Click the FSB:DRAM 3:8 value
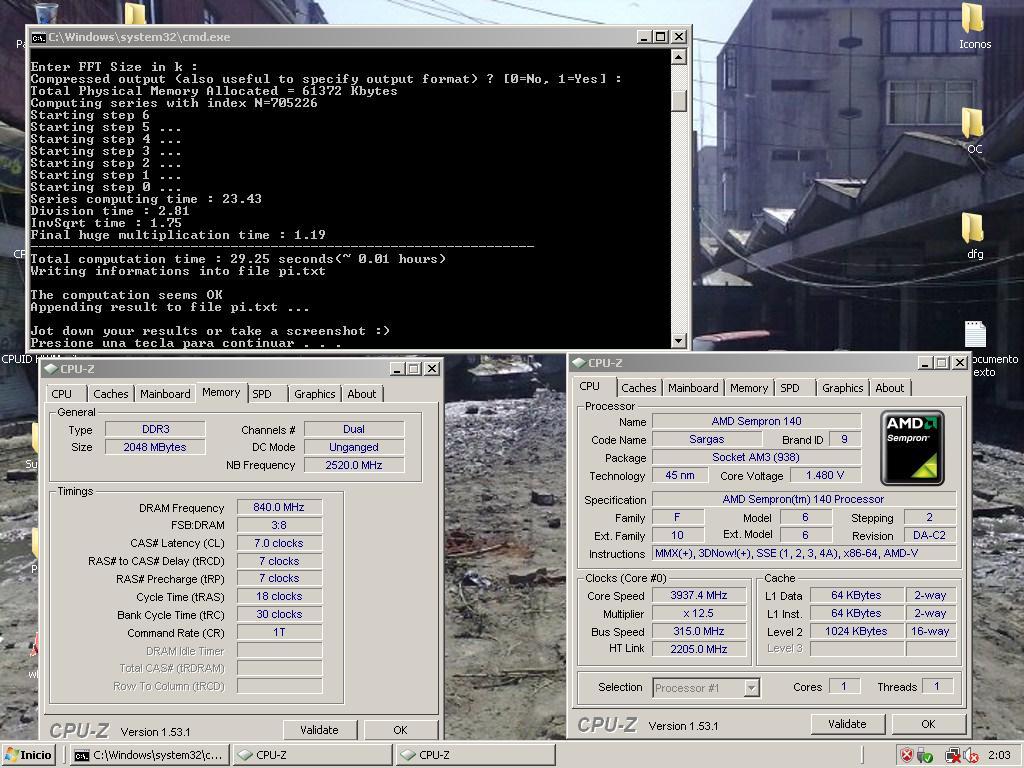Image resolution: width=1024 pixels, height=768 pixels. (279, 525)
